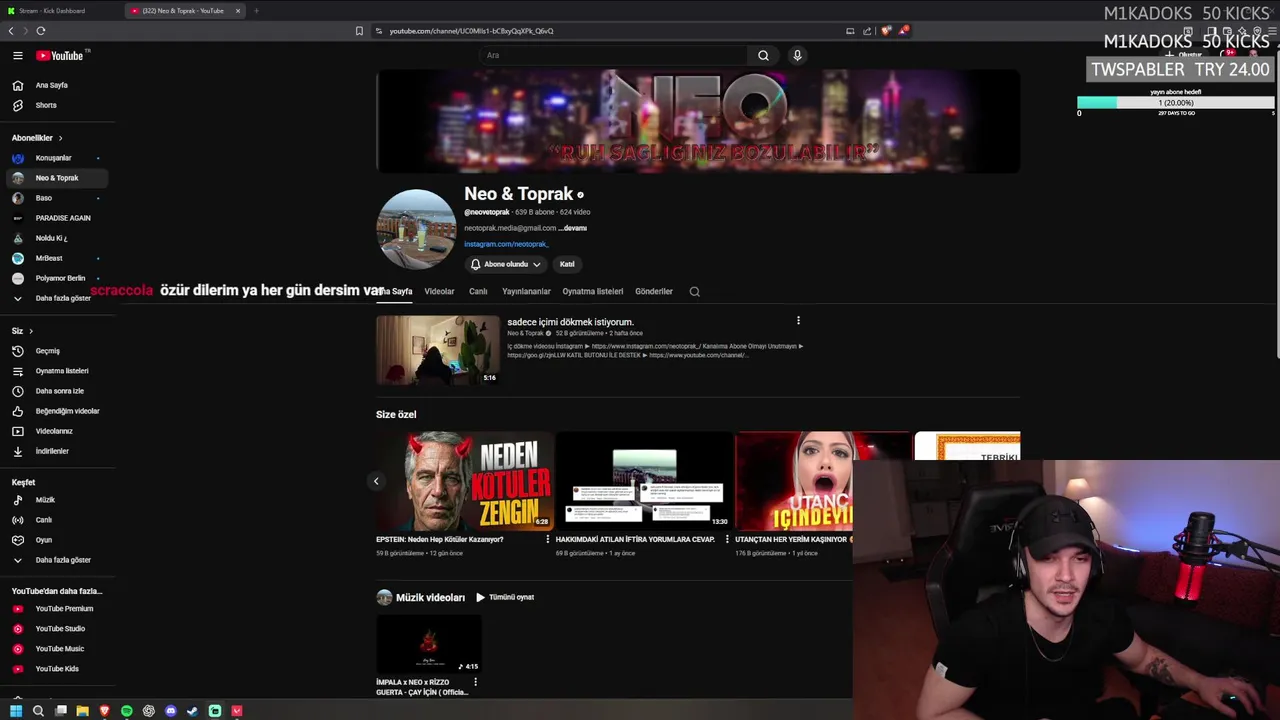Play HAKKIMDAKİ ATILAN İFTİRA video thumbnail
This screenshot has height=720, width=1280.
pyautogui.click(x=644, y=481)
